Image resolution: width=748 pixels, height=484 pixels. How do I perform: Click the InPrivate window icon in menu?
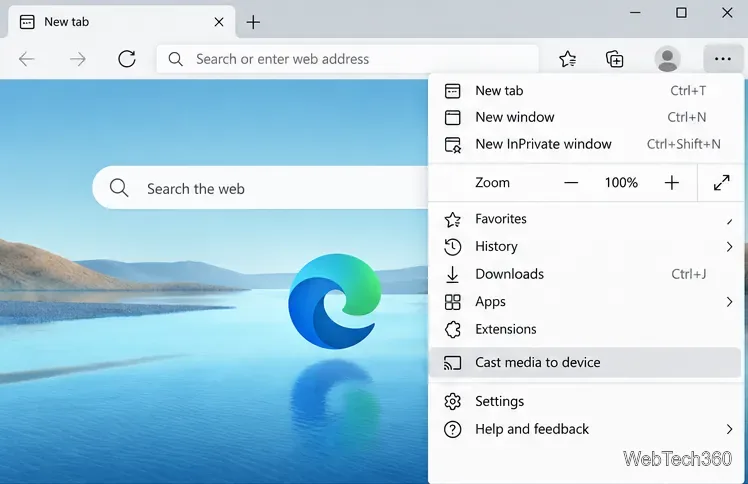[x=453, y=144]
